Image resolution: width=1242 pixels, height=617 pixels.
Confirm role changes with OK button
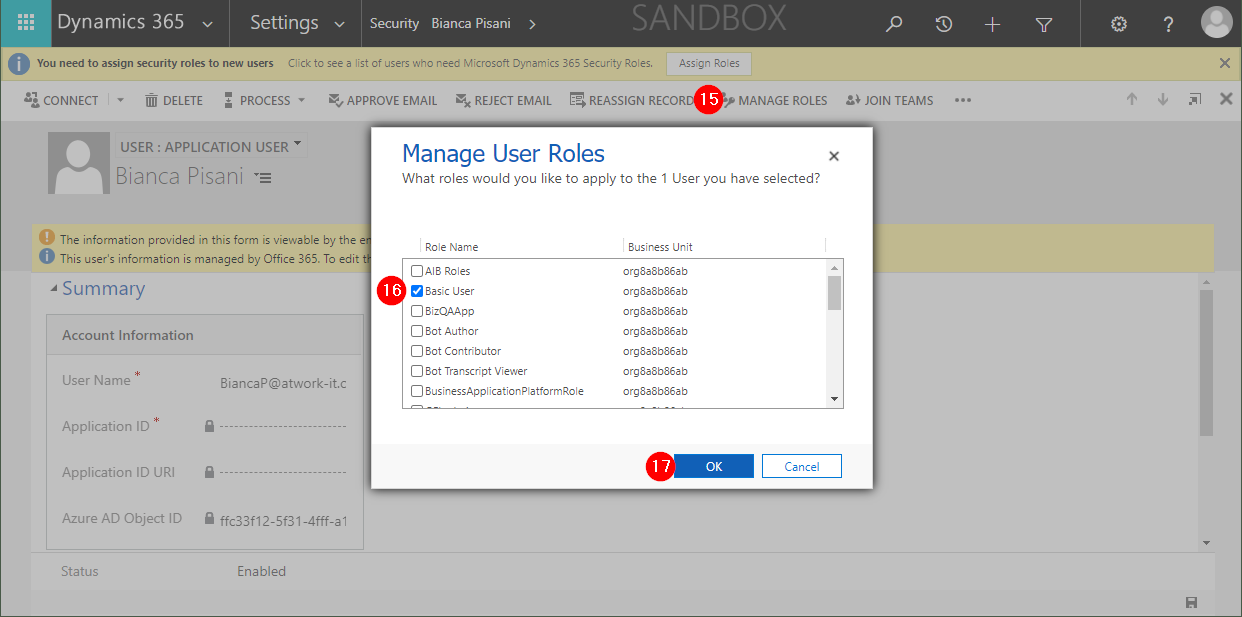713,466
